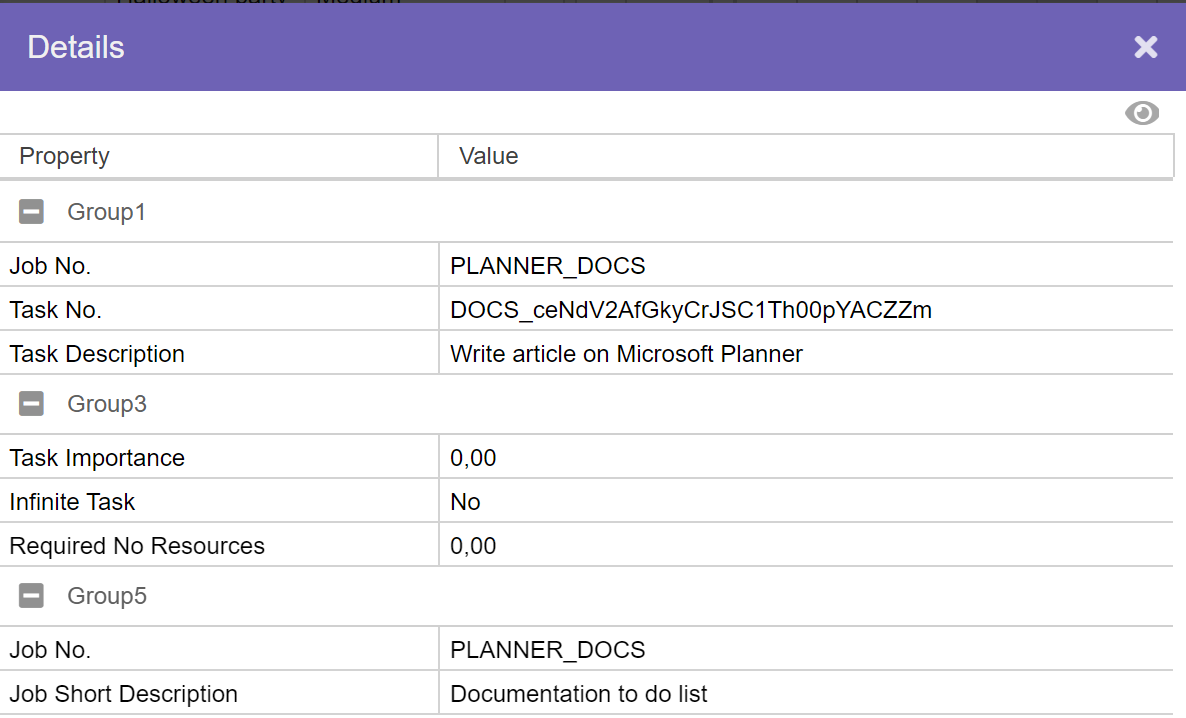The height and width of the screenshot is (718, 1186).
Task: Click the Job Short Description value
Action: [578, 694]
